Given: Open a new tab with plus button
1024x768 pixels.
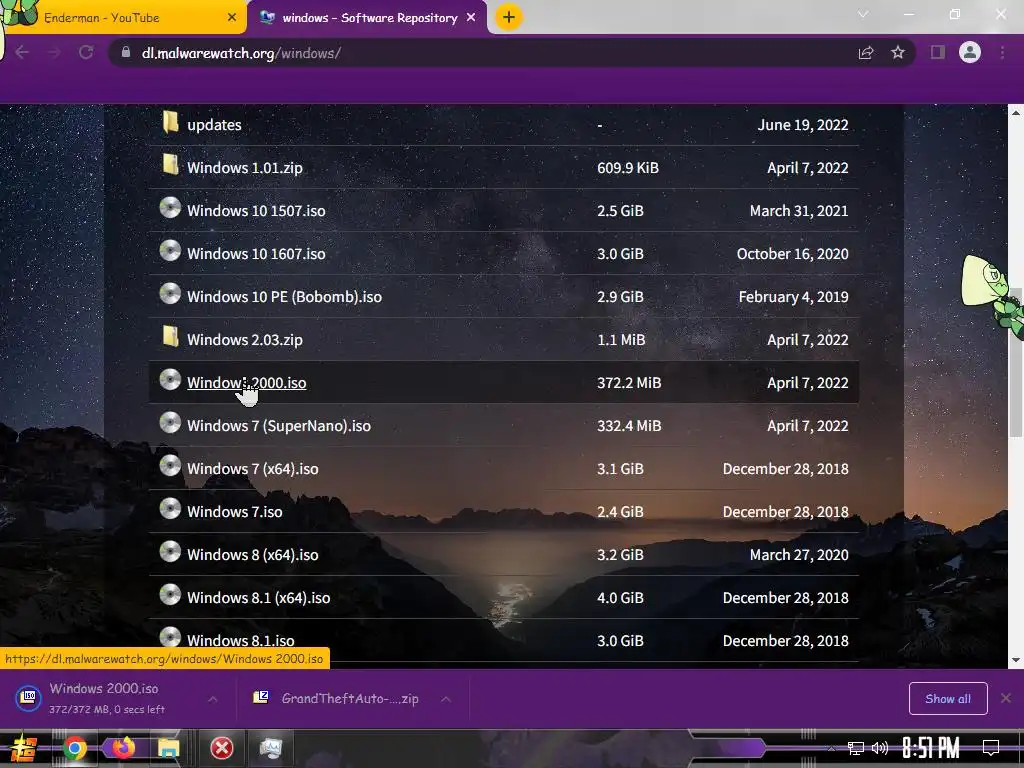Looking at the screenshot, I should 509,17.
